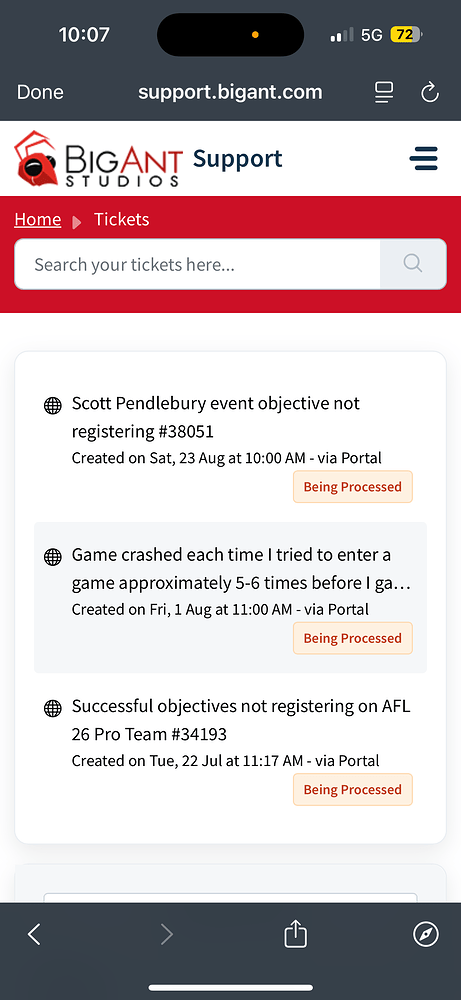Select the Tickets breadcrumb item
Viewport: 461px width, 1000px height.
(122, 219)
